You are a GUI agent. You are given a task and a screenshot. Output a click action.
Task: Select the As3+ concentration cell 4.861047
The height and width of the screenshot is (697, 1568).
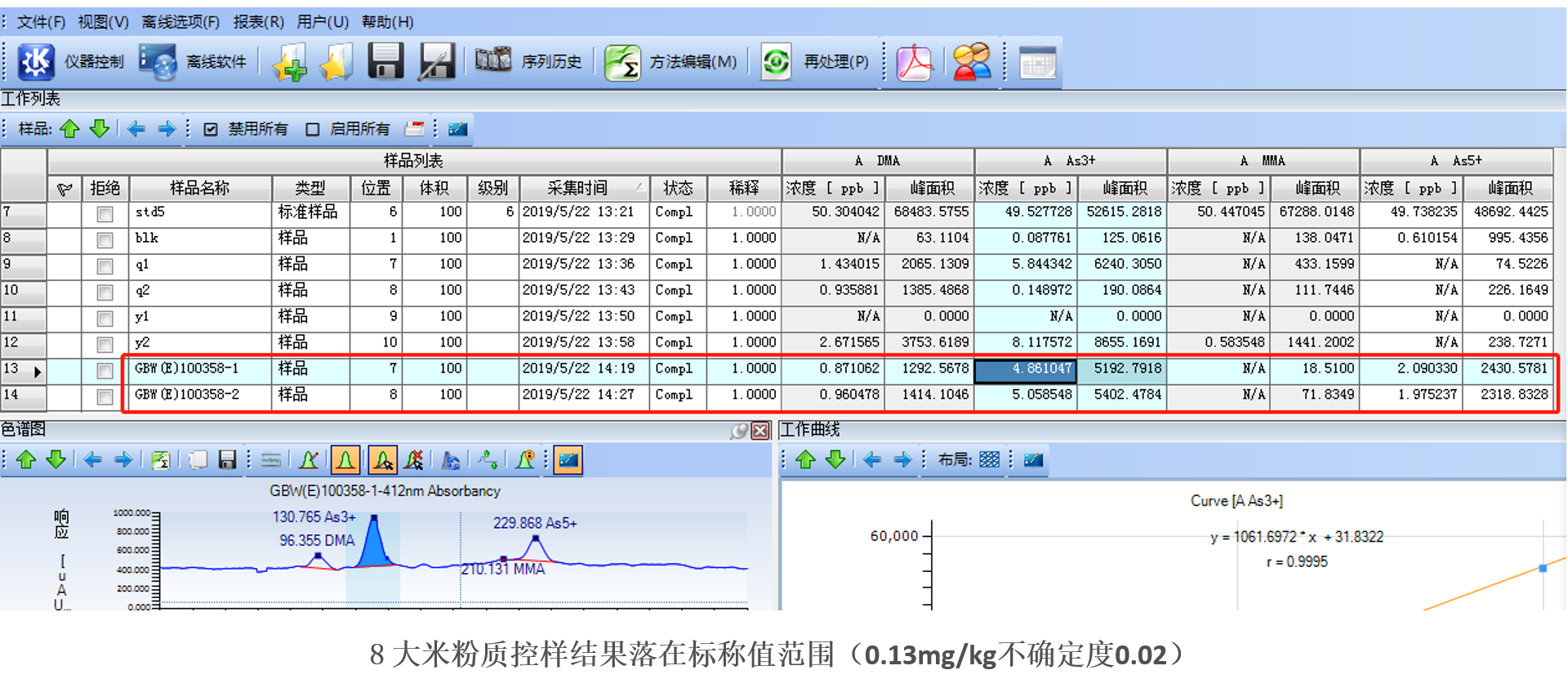pos(1026,369)
